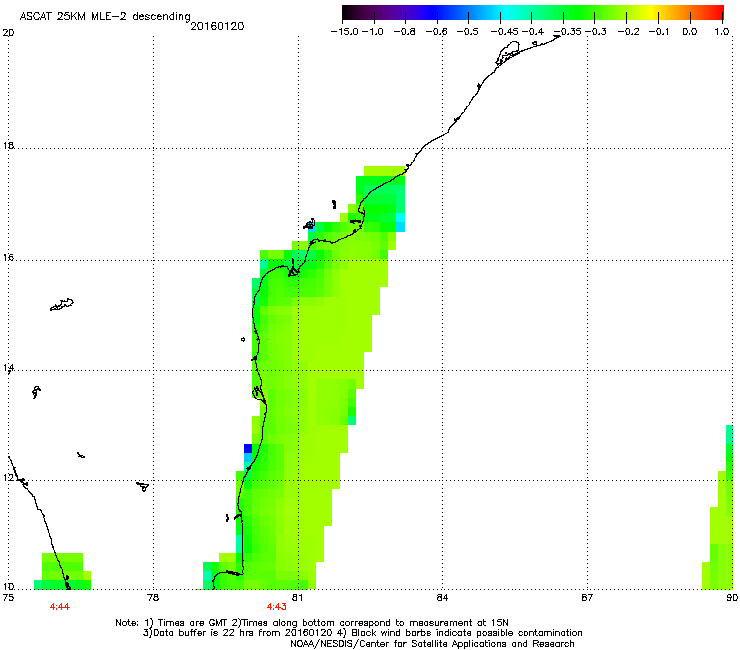Click the latitude axis label 16
740x650 pixels.
8,258
